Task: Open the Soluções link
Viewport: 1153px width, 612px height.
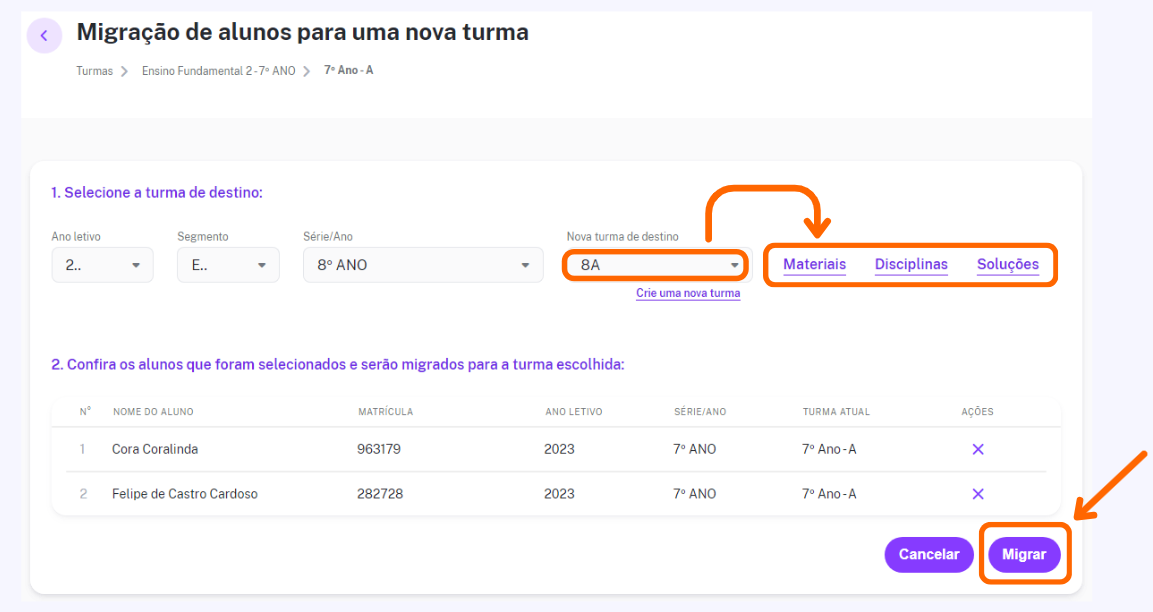Action: (x=1007, y=265)
